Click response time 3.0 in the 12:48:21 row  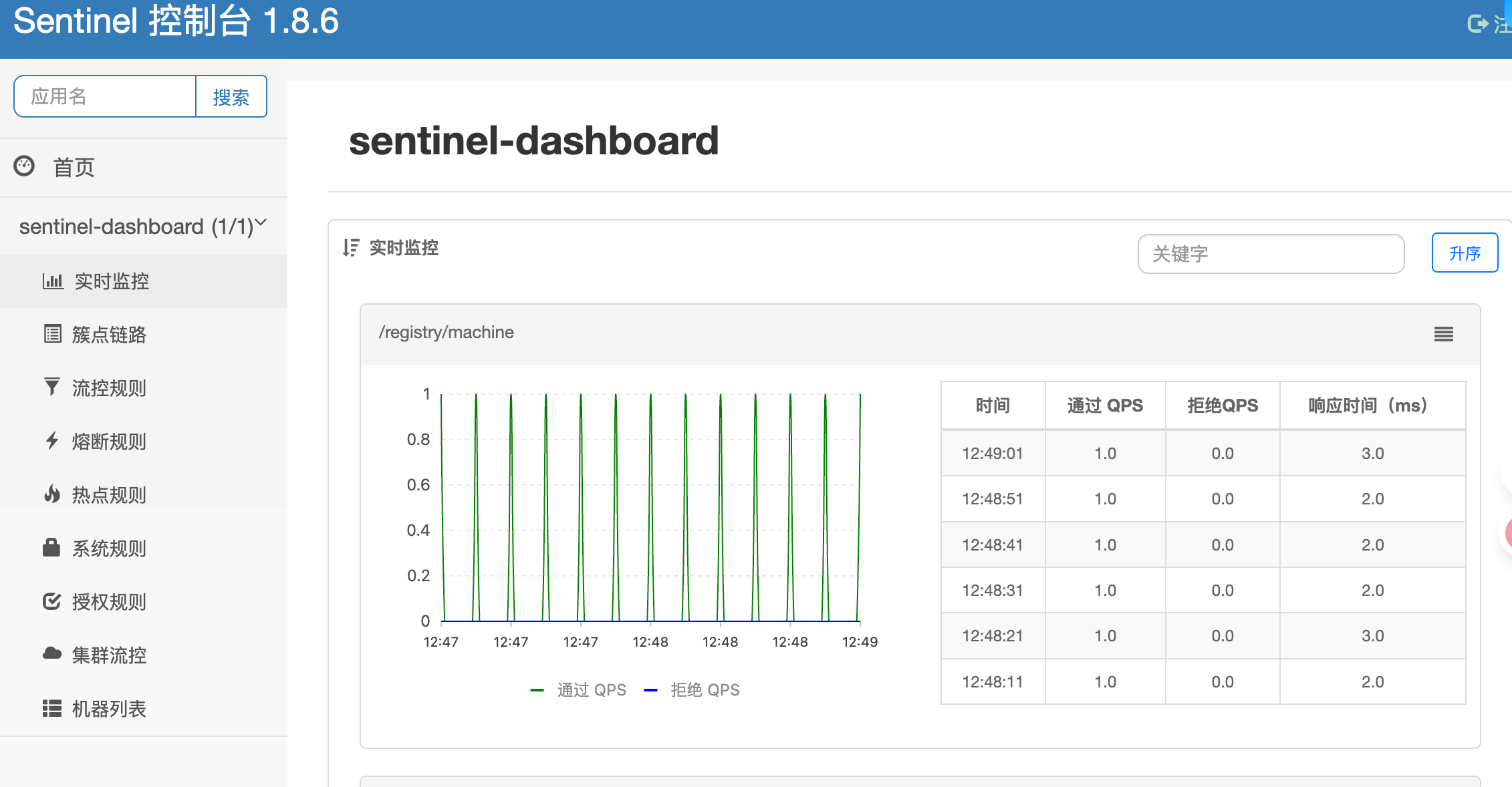pyautogui.click(x=1372, y=636)
